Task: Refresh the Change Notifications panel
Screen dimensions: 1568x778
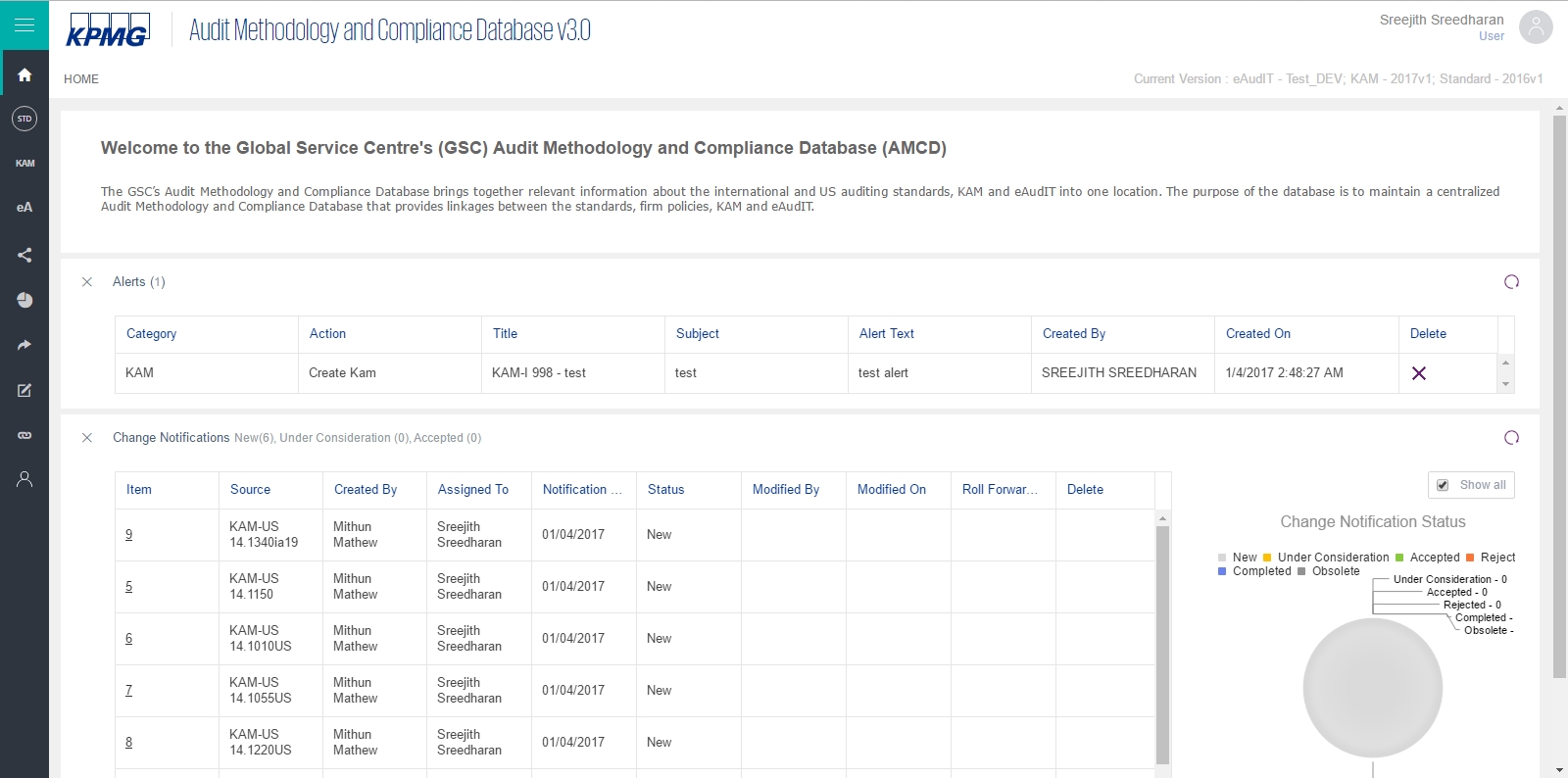Action: [1511, 438]
